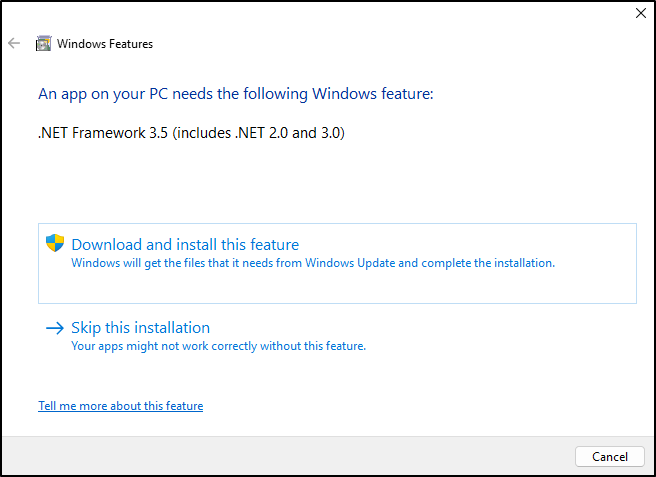Select the Windows Update files description text
The height and width of the screenshot is (477, 656).
313,263
